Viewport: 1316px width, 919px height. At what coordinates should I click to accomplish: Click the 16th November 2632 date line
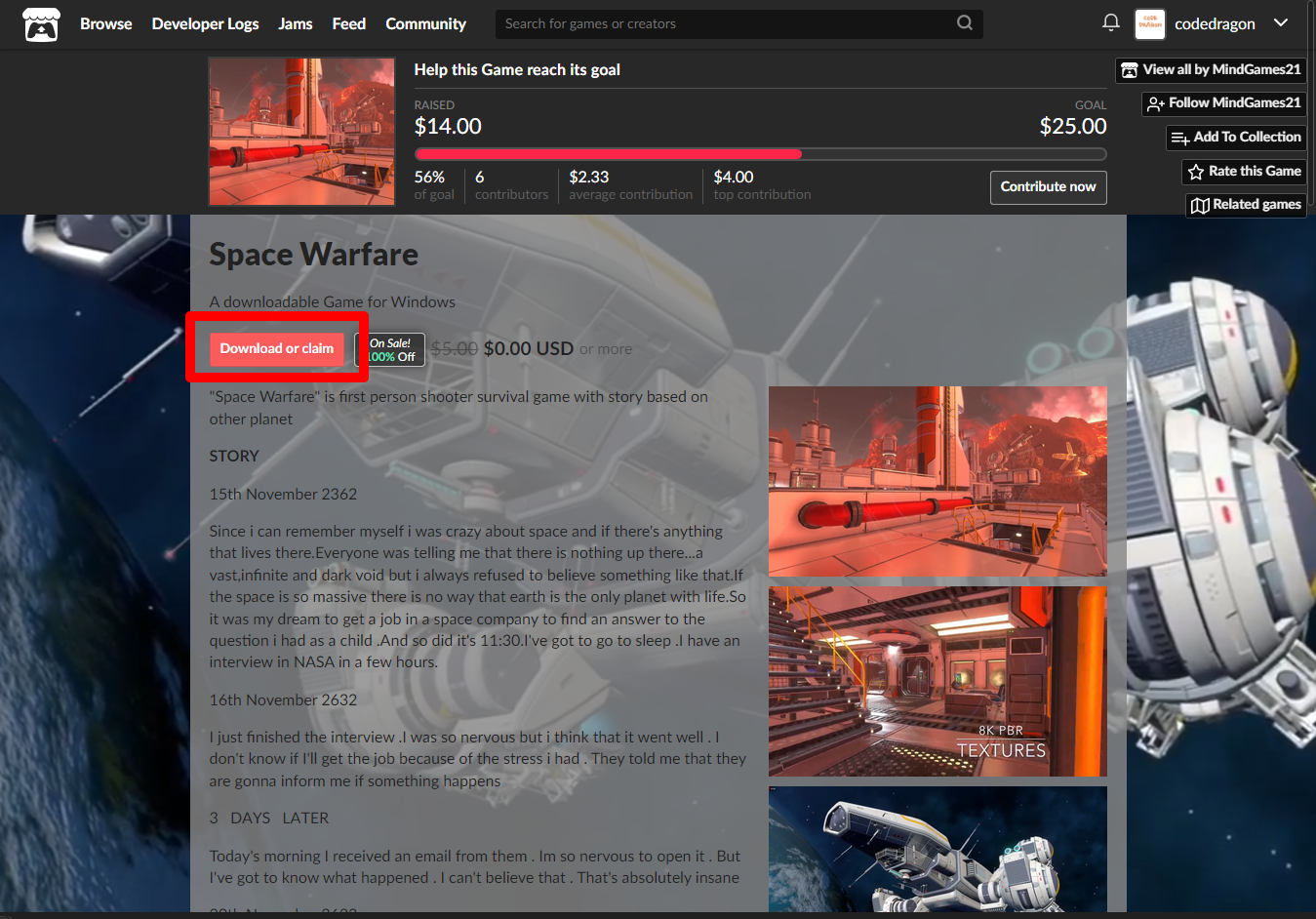click(283, 699)
